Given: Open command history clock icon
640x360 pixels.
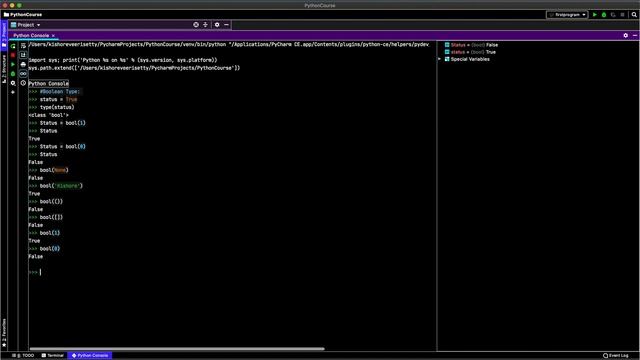Looking at the screenshot, I should (23, 83).
